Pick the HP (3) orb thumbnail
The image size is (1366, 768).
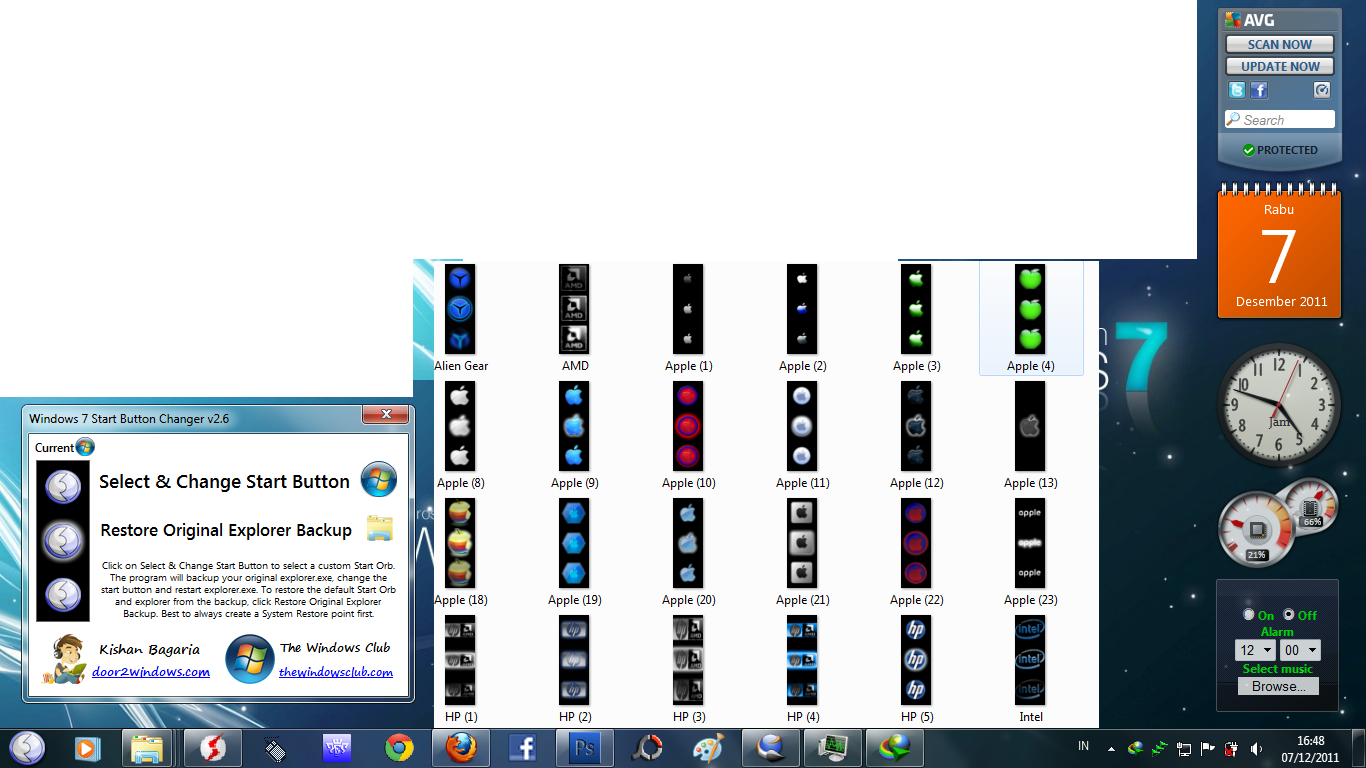[x=688, y=660]
